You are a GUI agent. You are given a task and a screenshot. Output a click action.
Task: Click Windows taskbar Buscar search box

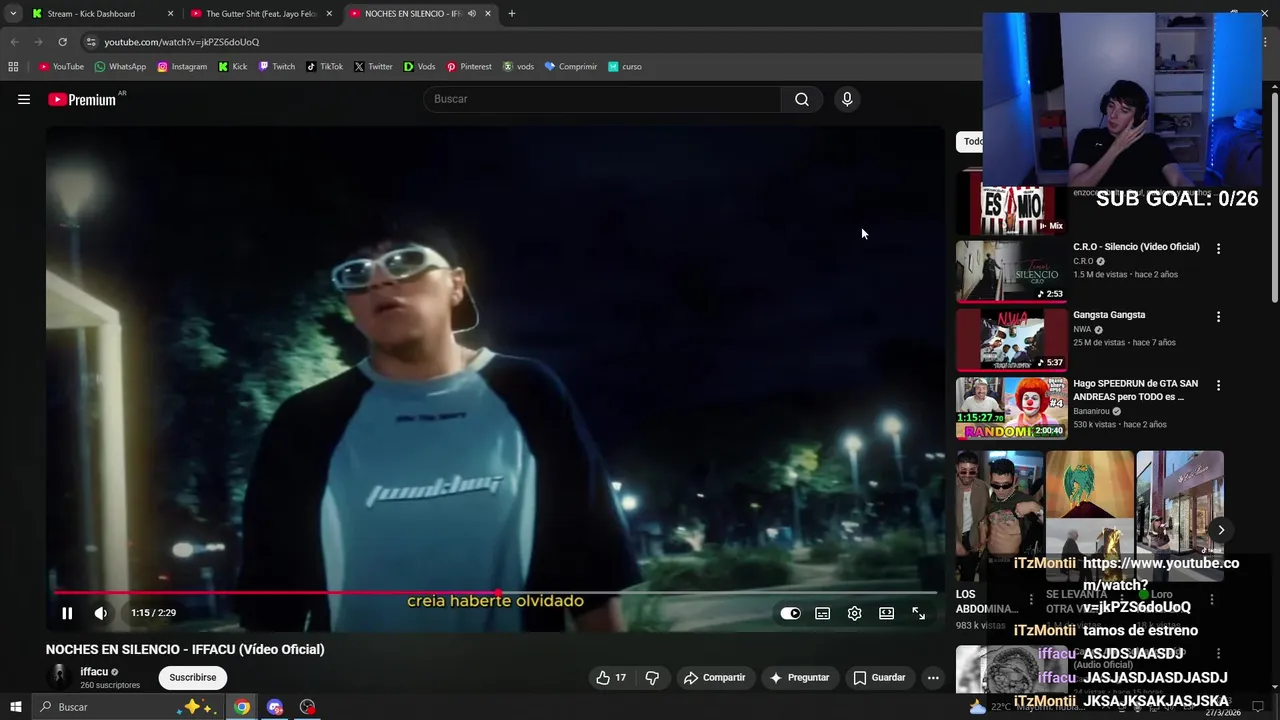[x=128, y=707]
